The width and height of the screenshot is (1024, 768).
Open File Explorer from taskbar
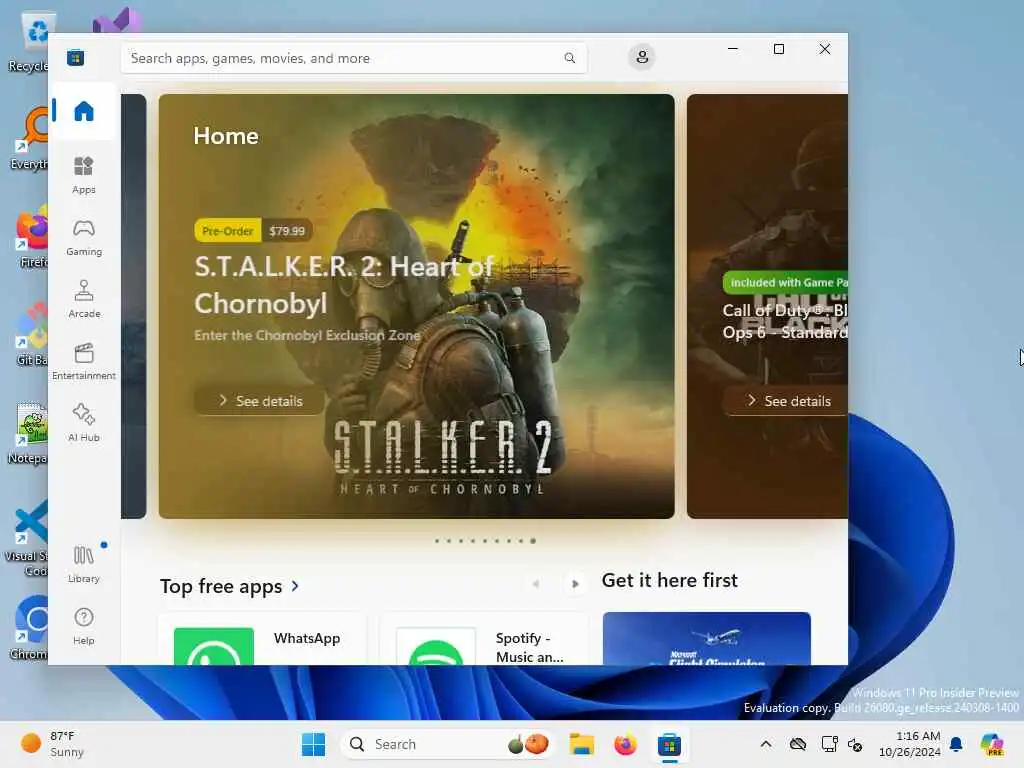581,744
